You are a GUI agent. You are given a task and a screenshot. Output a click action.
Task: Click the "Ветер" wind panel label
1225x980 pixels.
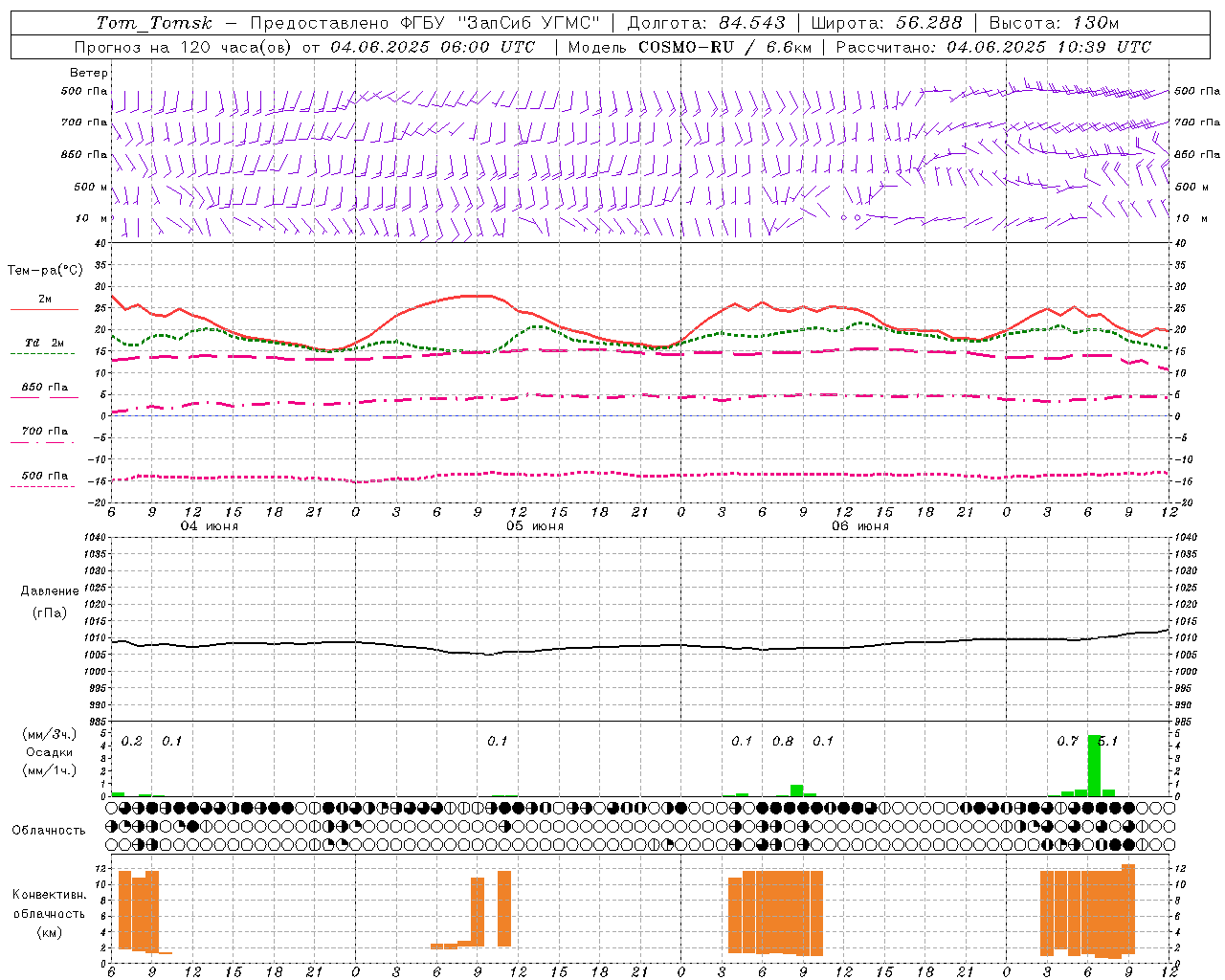coord(89,73)
